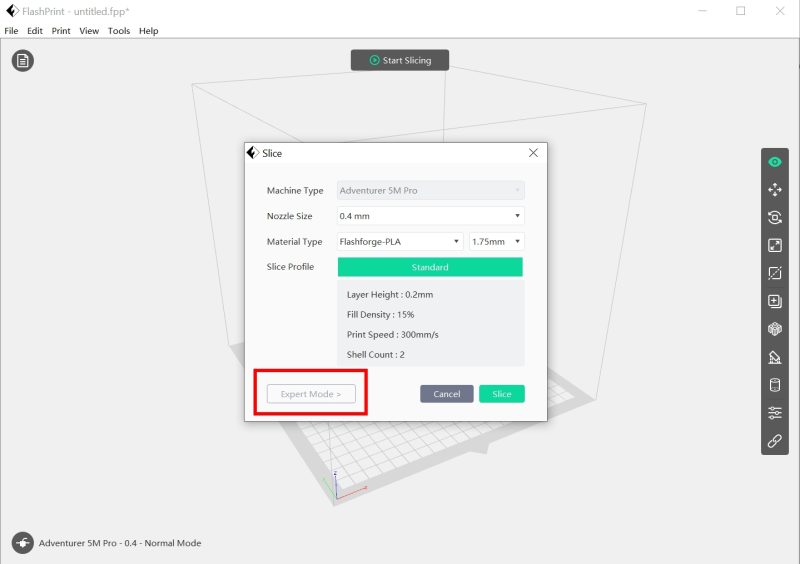
Task: Select the Rotate tool in right sidebar
Action: [774, 217]
